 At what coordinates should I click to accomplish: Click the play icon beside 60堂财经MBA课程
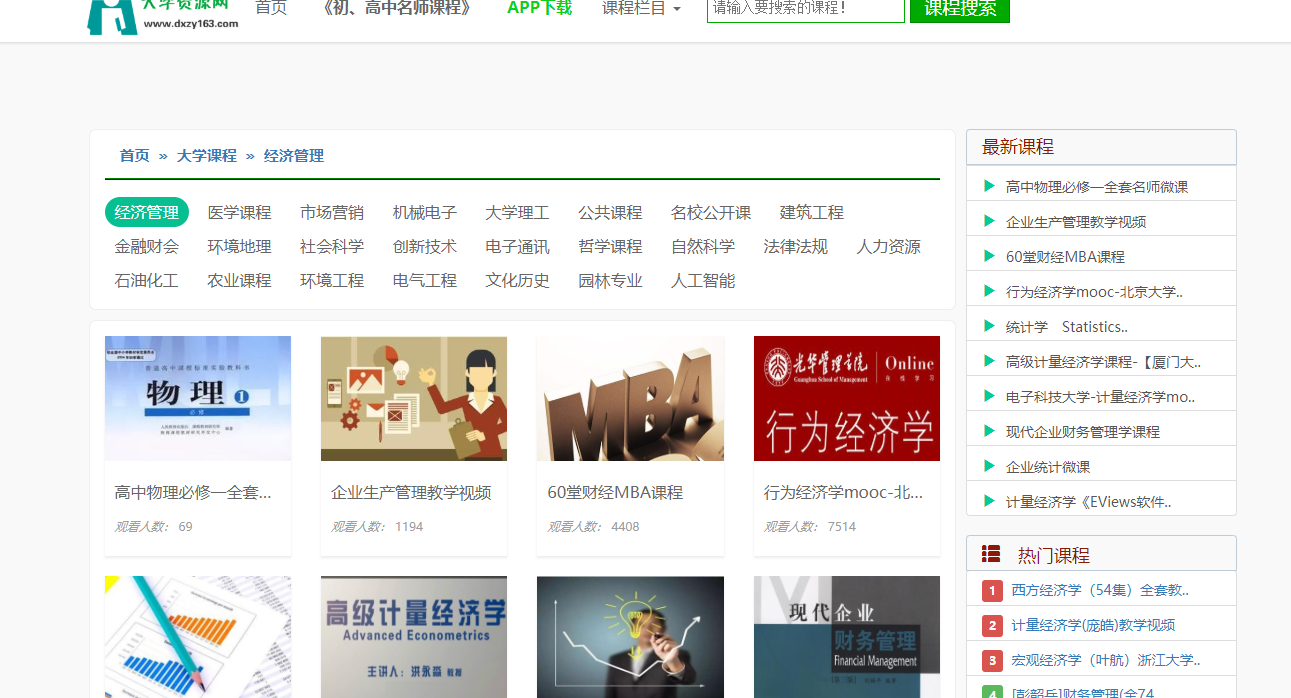click(x=987, y=254)
